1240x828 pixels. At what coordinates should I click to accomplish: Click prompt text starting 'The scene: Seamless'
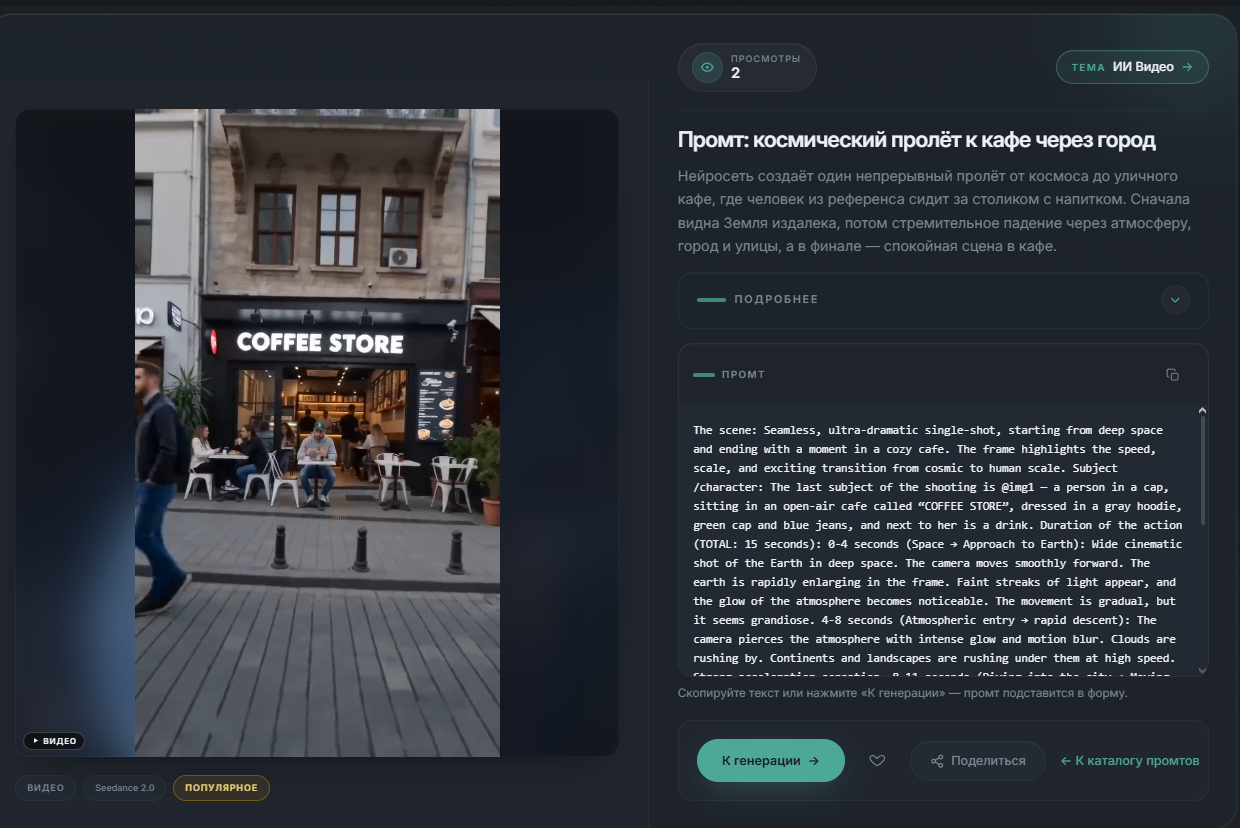coord(938,541)
